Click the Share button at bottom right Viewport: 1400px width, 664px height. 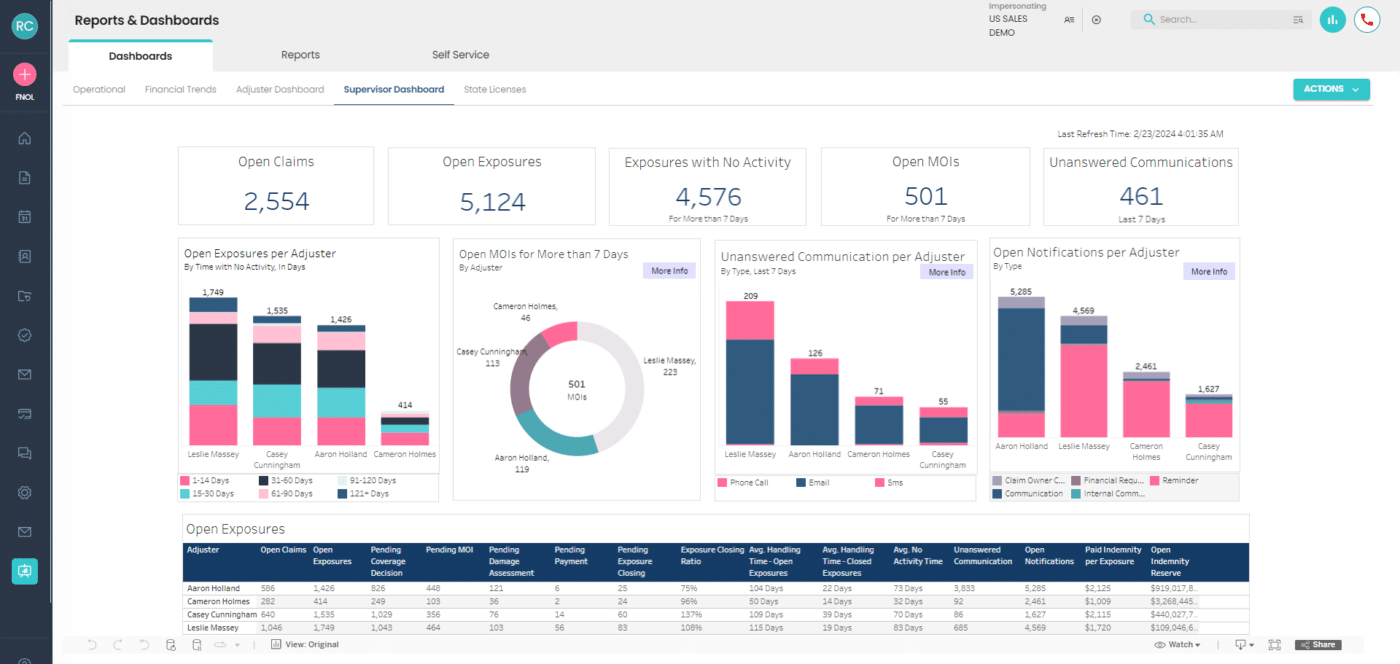(x=1319, y=645)
